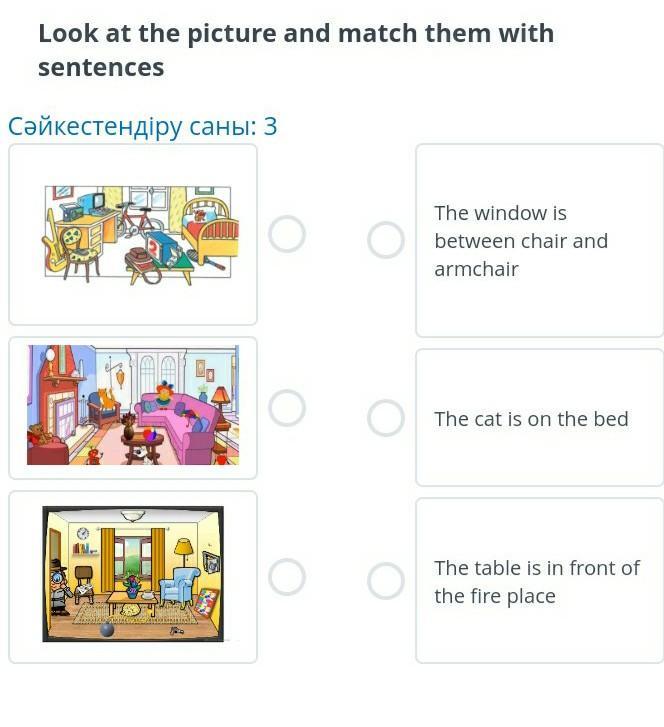Choose the radio for 'The table is in front of the fire place'

386,581
